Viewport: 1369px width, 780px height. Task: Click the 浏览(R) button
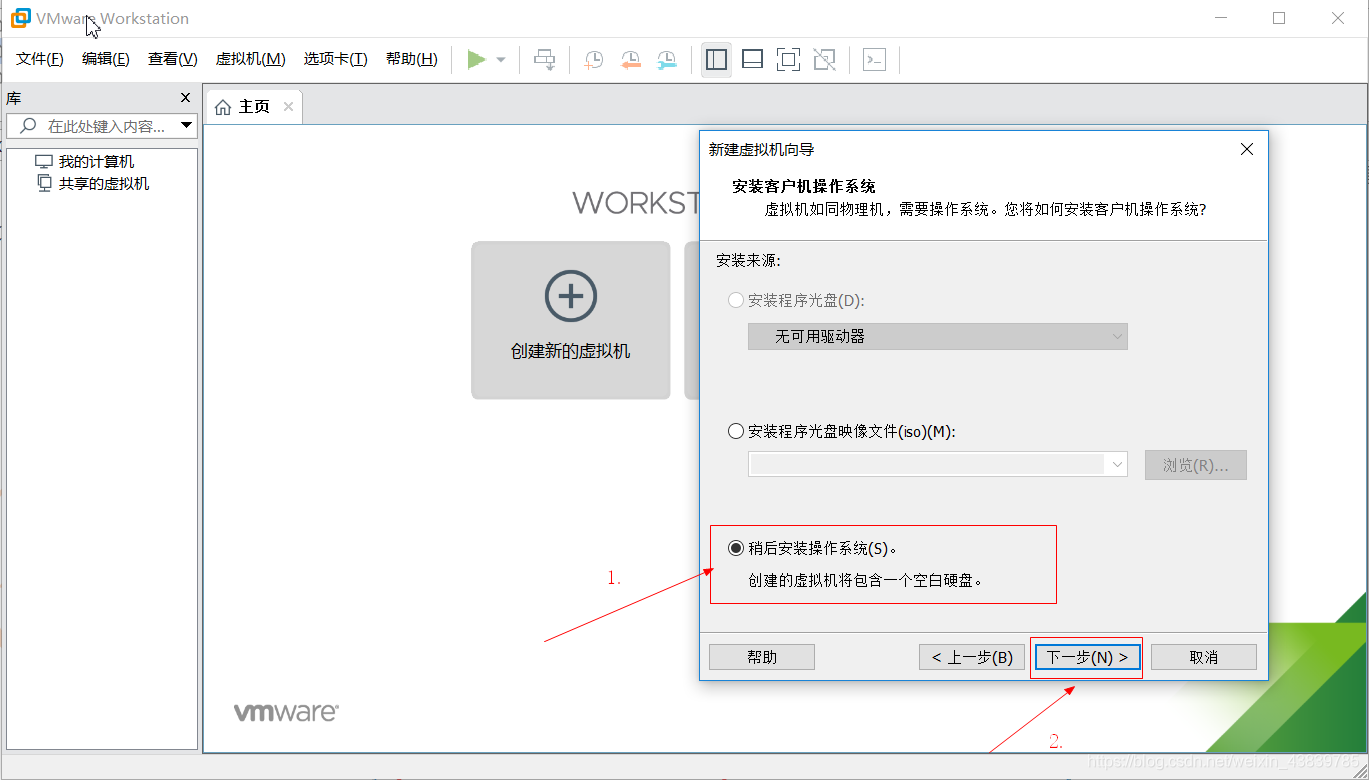click(1195, 464)
